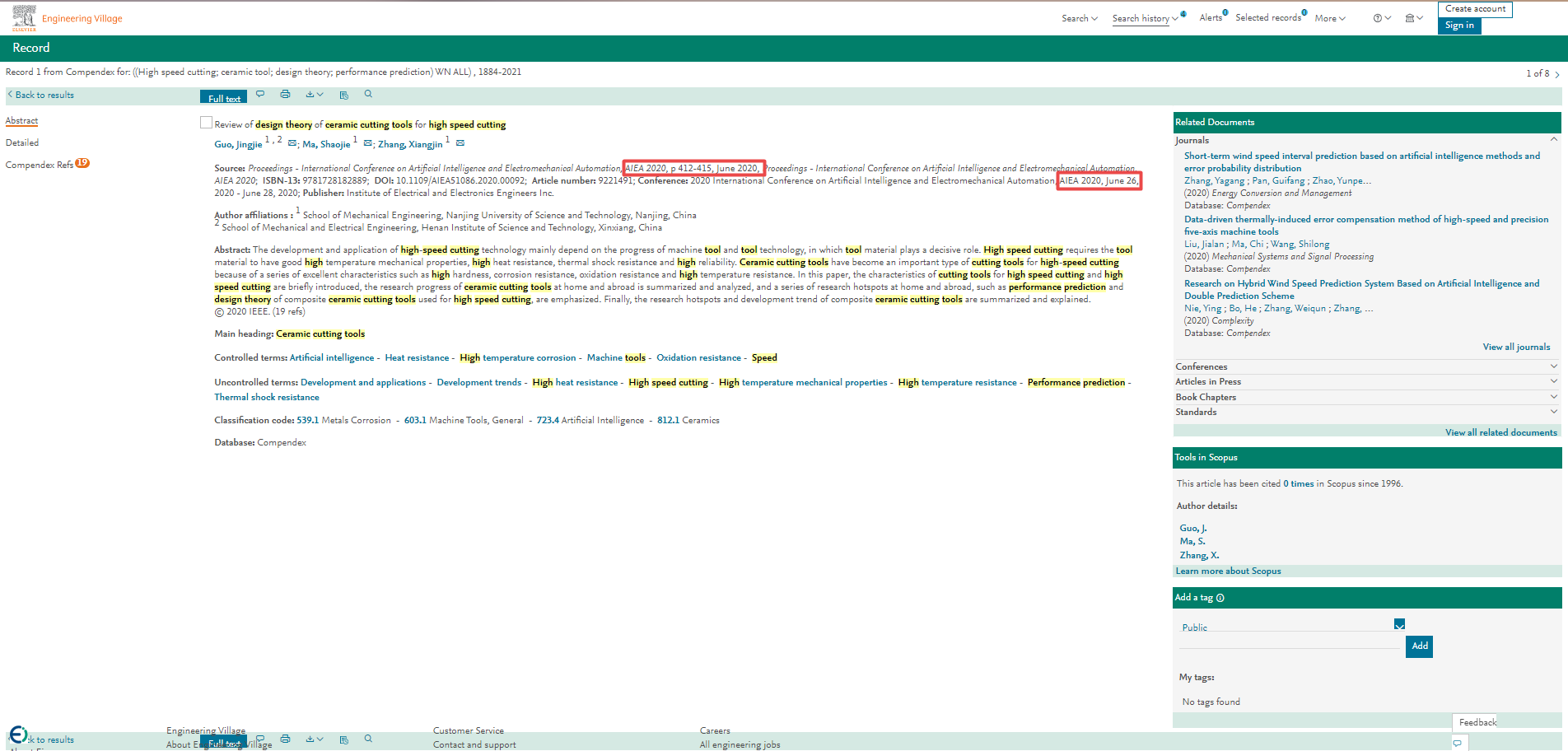Image resolution: width=1568 pixels, height=751 pixels.
Task: Click the info icon beside Add a tag
Action: tap(1220, 598)
